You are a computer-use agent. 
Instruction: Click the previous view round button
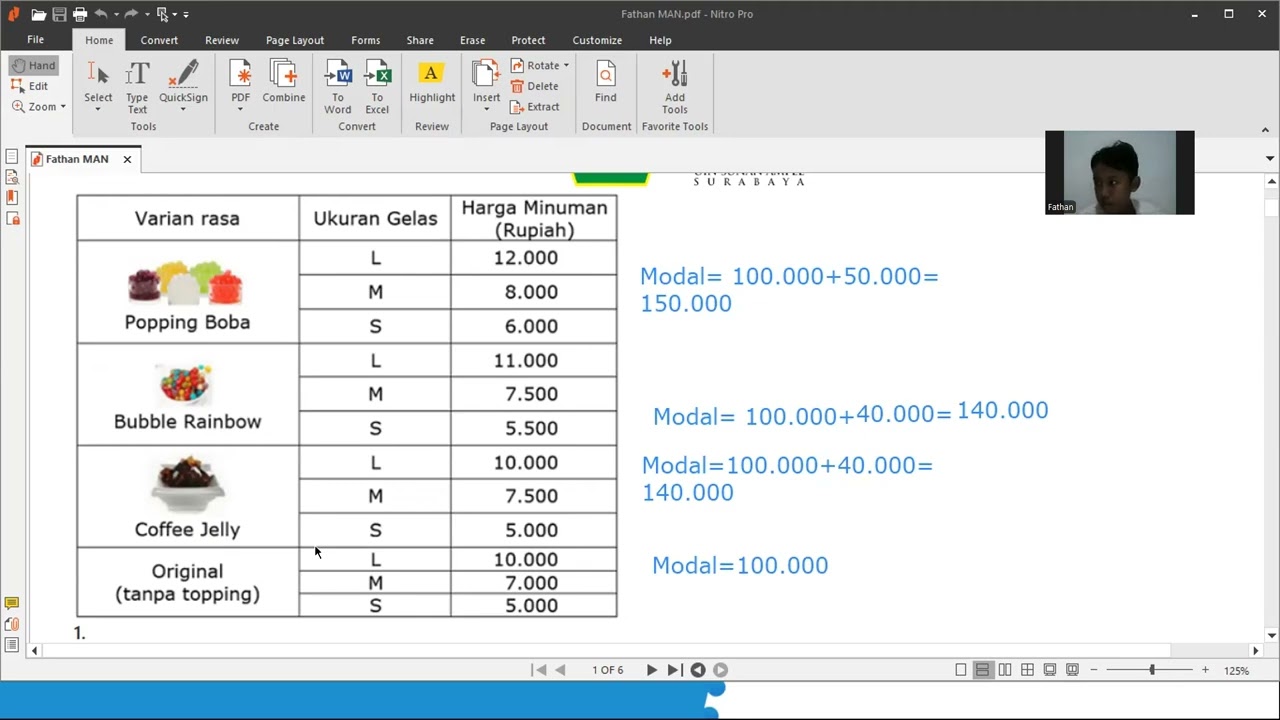(x=698, y=670)
